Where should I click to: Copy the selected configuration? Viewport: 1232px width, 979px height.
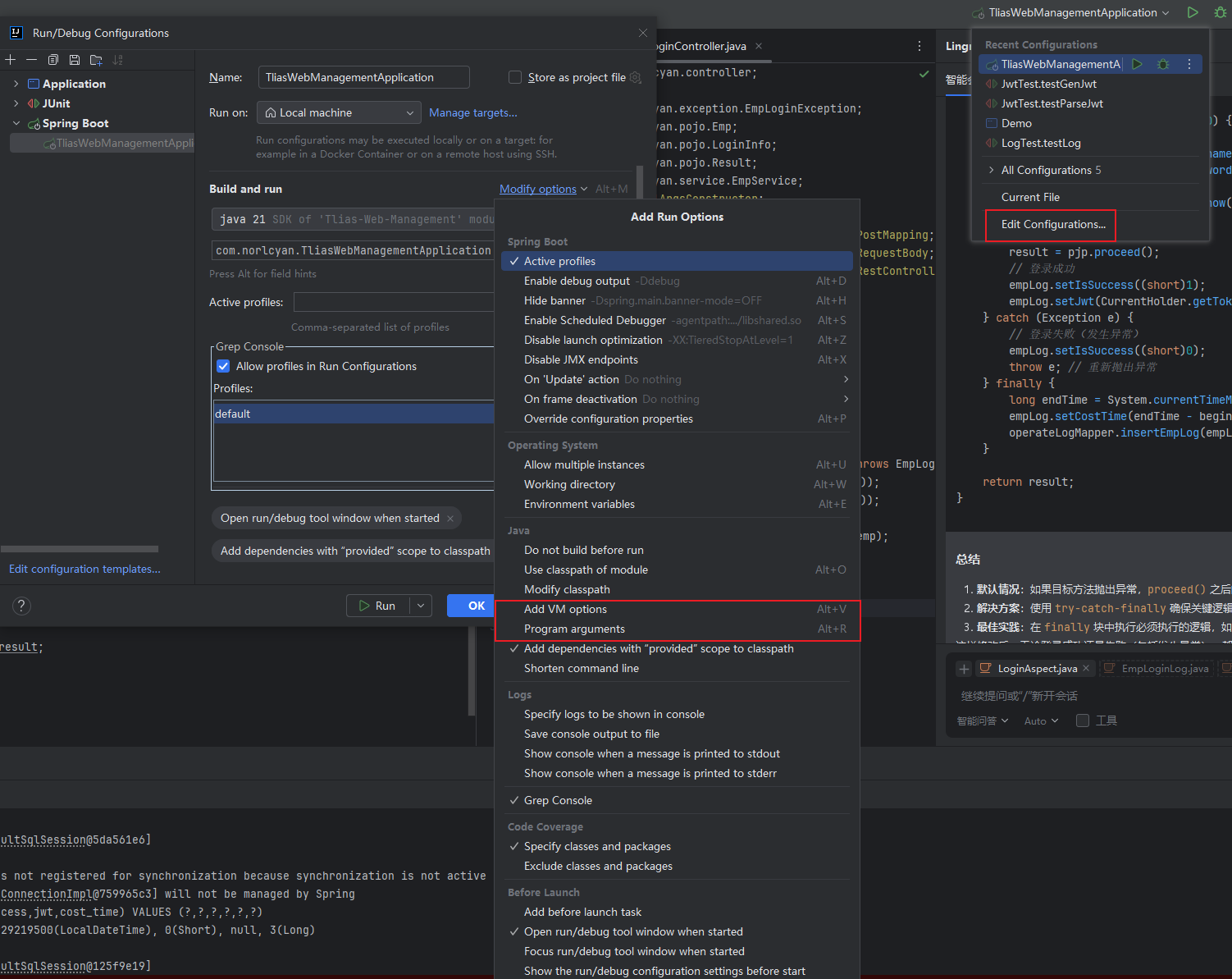53,60
